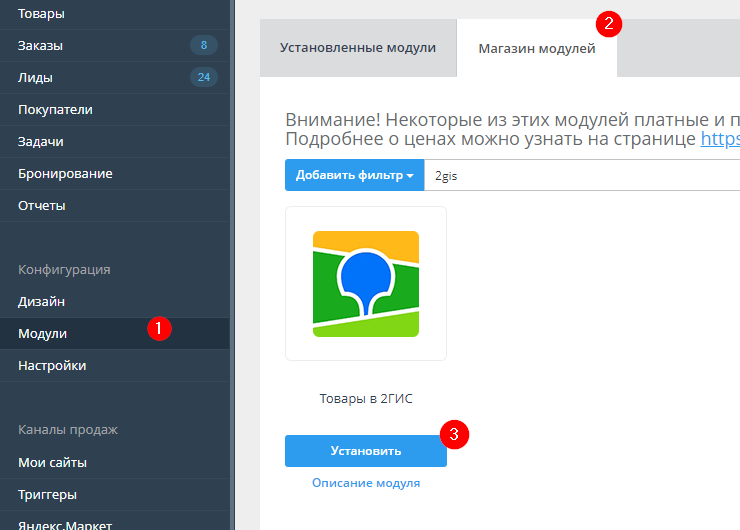The height and width of the screenshot is (530, 740).
Task: Select Модули in the sidebar
Action: (43, 333)
